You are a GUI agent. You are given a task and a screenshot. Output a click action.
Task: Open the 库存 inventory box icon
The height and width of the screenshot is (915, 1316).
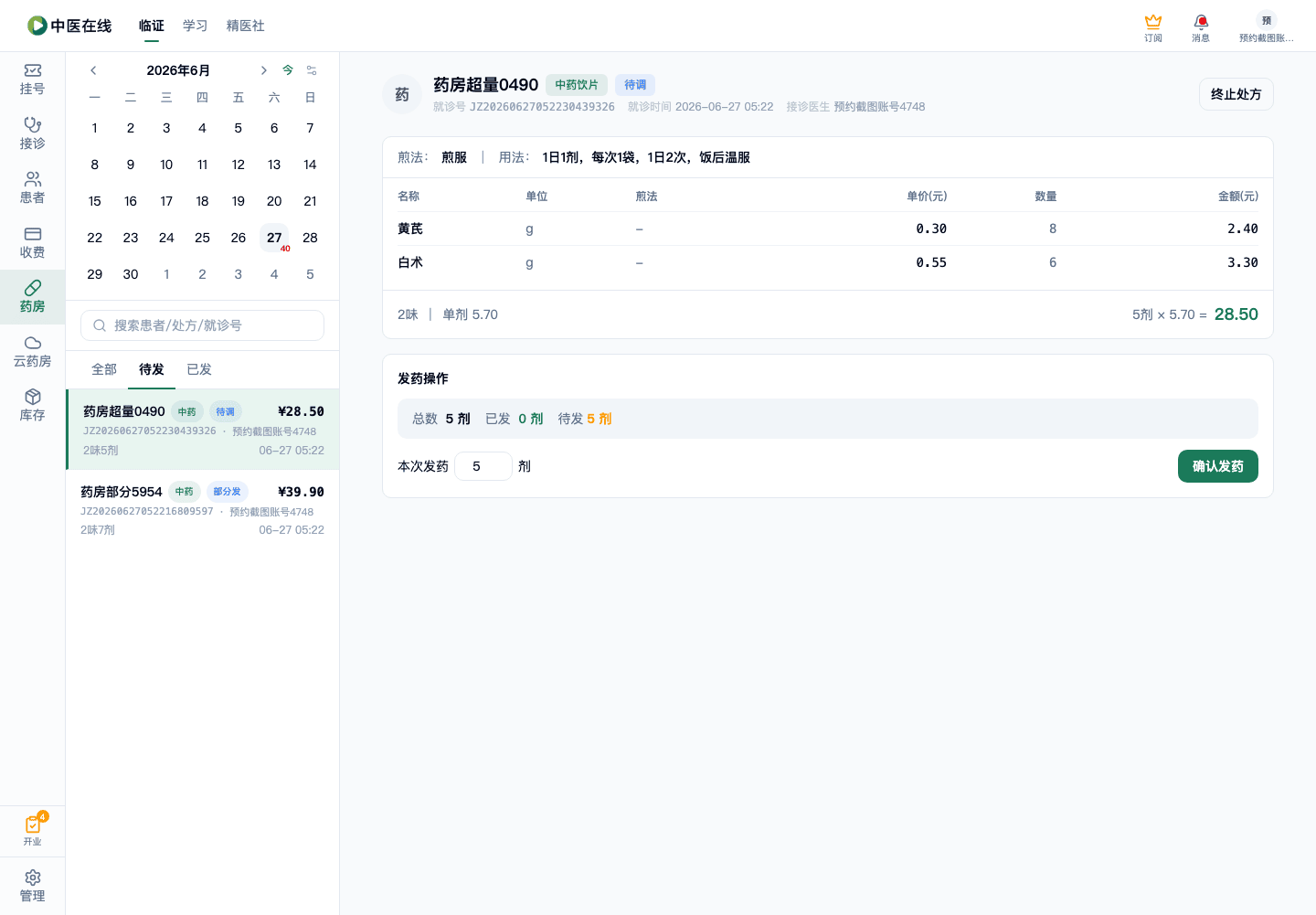pos(32,406)
